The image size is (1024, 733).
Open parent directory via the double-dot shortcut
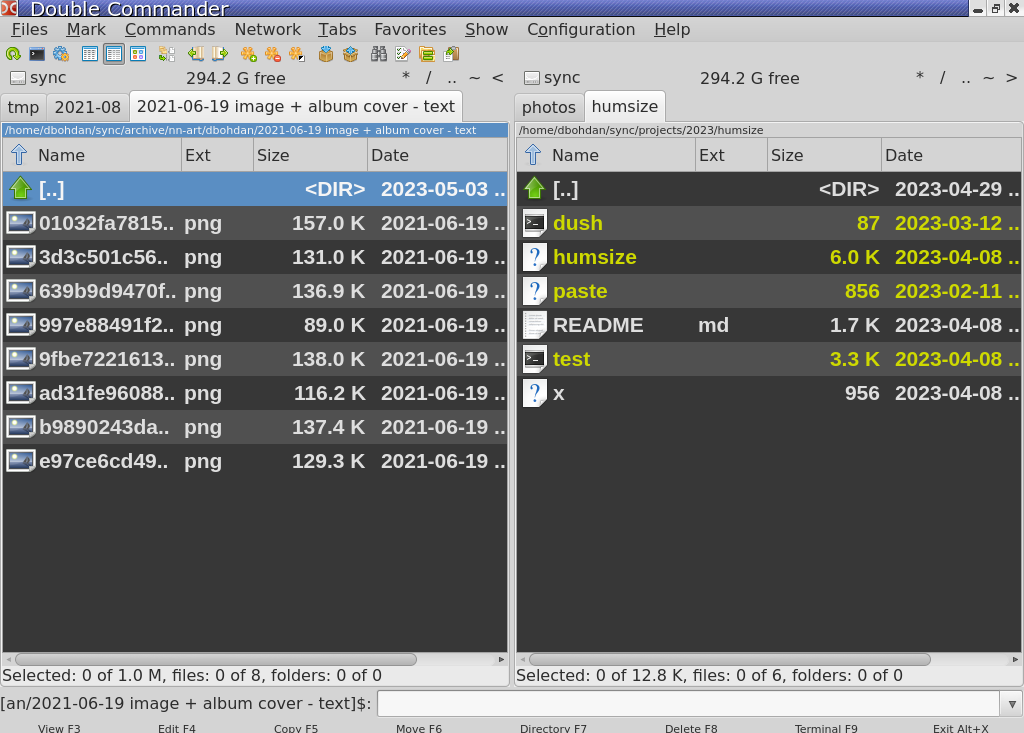[x=450, y=78]
